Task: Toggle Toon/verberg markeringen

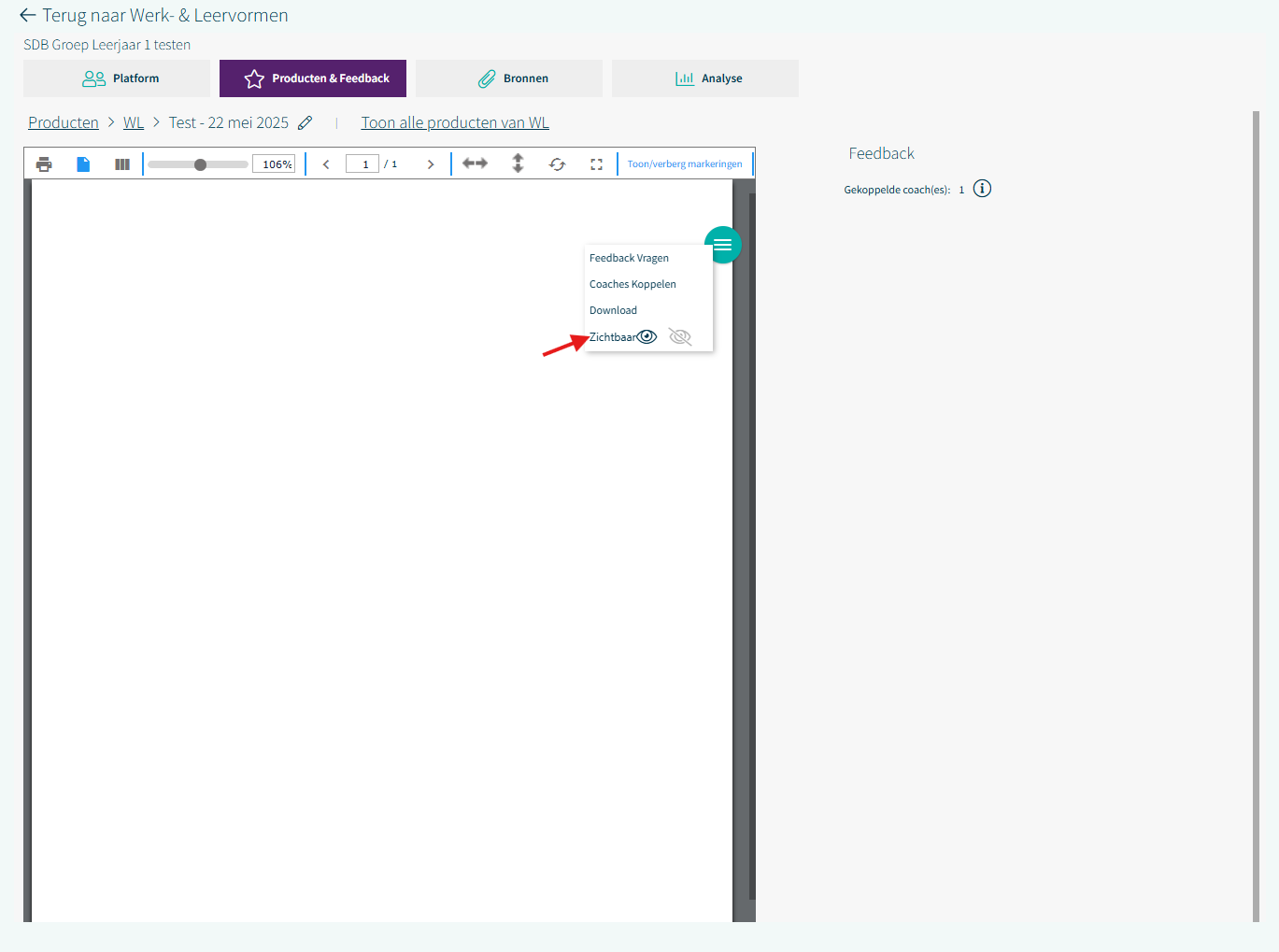Action: click(685, 164)
